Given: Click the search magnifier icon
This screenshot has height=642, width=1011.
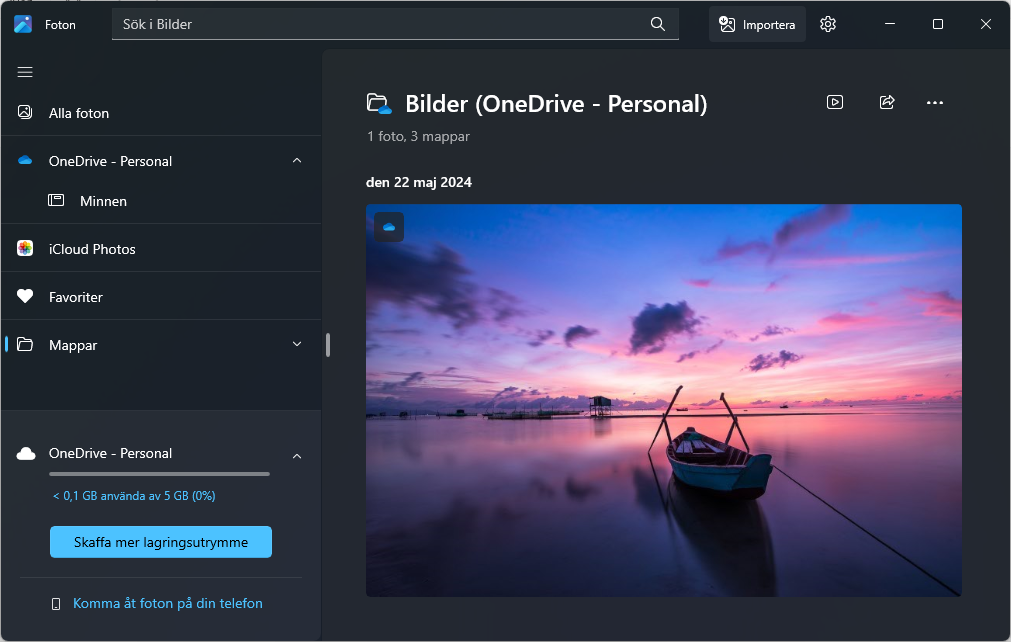Looking at the screenshot, I should [x=657, y=24].
